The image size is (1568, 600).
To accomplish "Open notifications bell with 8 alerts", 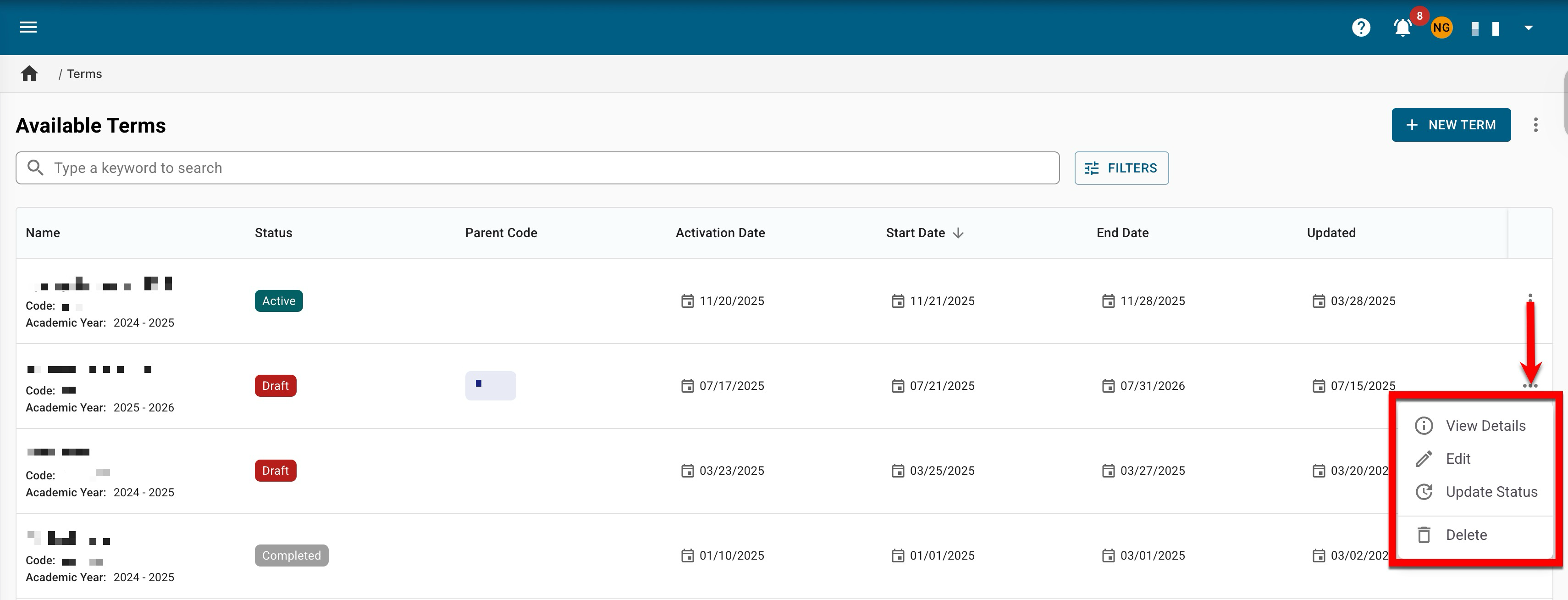I will (1402, 28).
